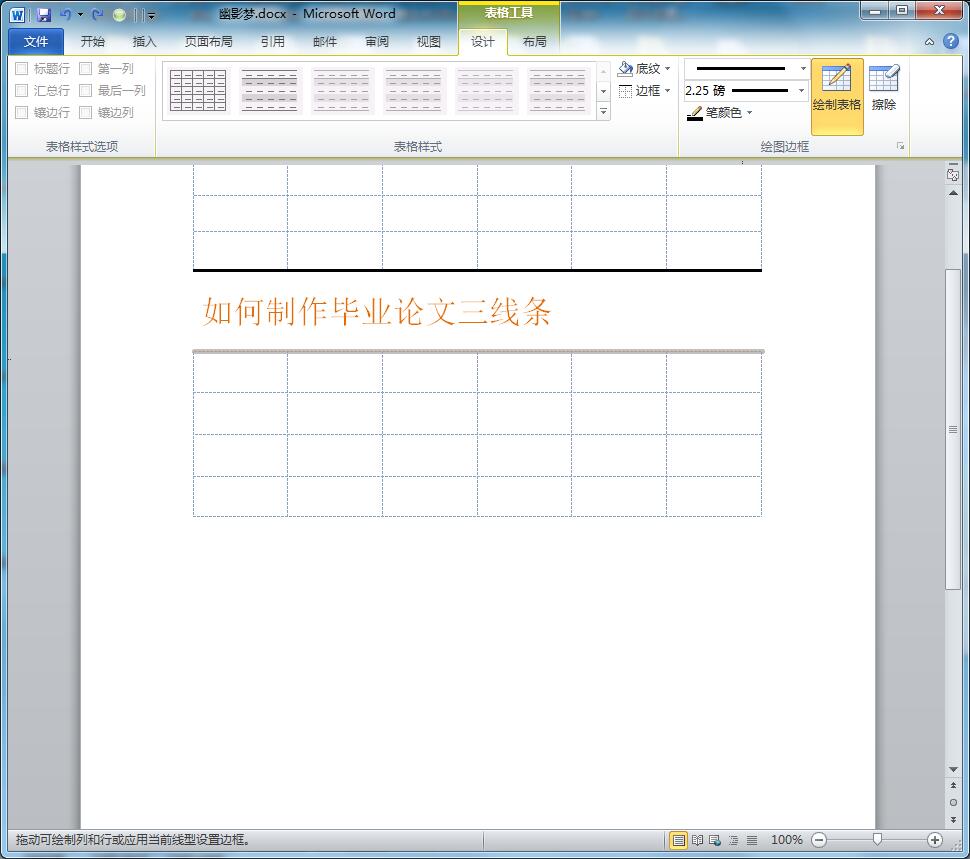The width and height of the screenshot is (970, 859).
Task: Enable the First Column (第一列) checkbox
Action: [86, 68]
